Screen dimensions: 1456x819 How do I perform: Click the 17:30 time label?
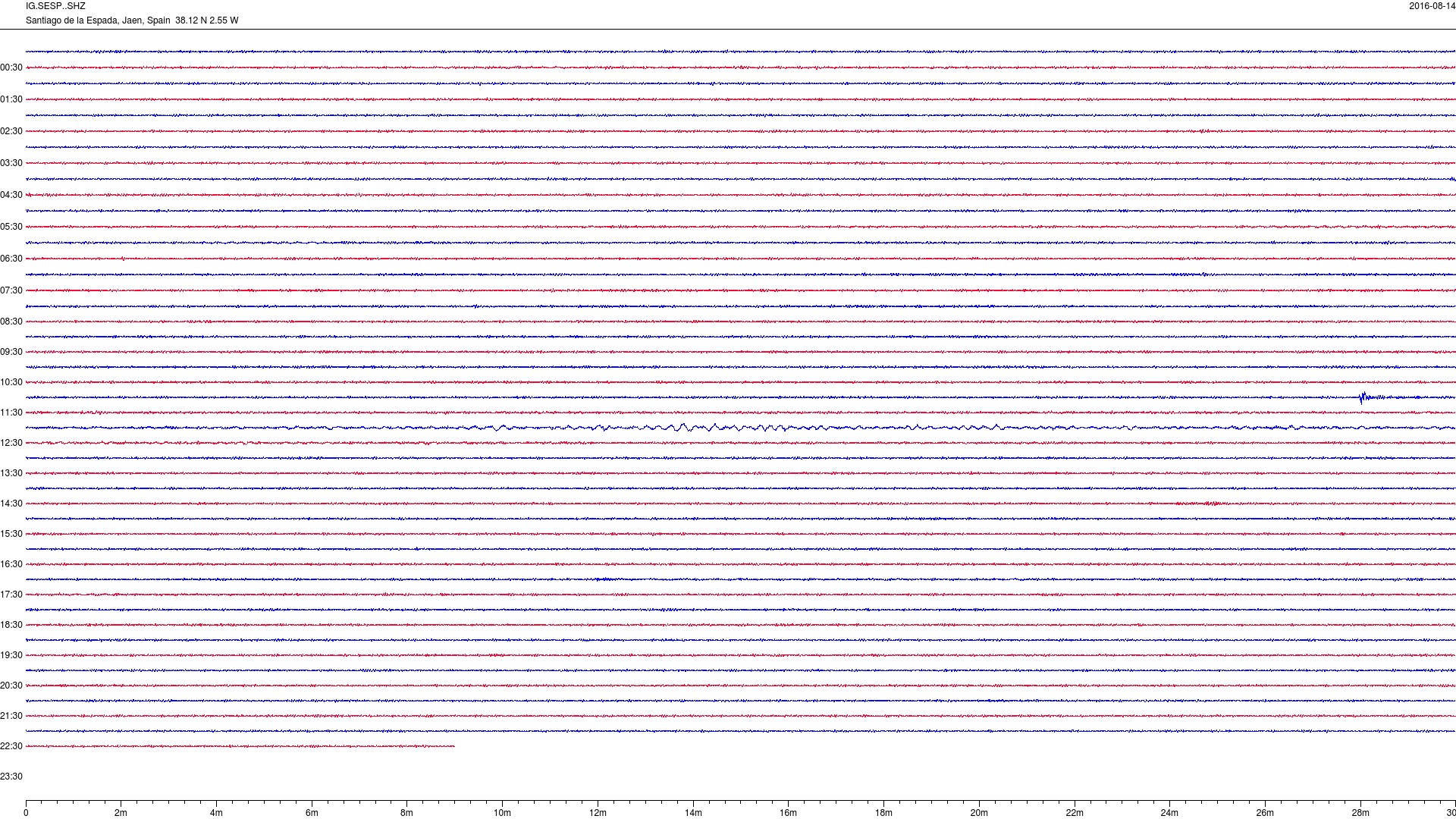(11, 595)
